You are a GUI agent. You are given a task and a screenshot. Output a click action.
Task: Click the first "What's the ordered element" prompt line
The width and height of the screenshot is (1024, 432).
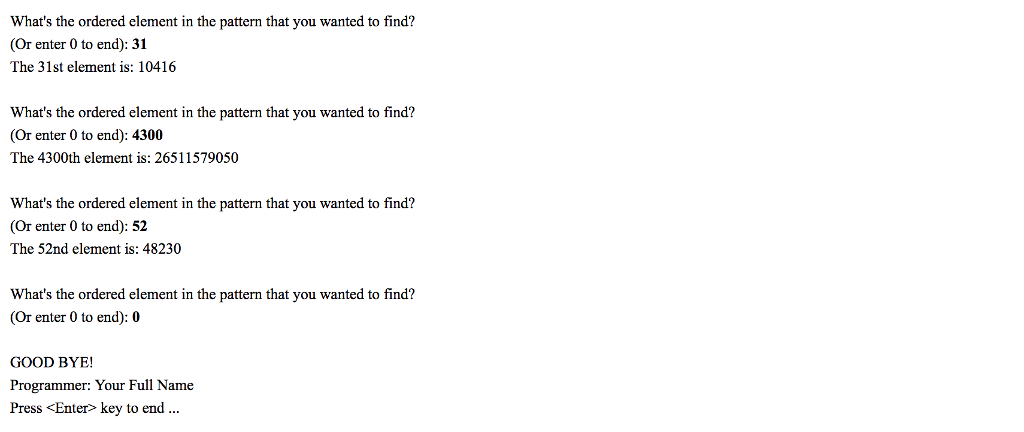coord(212,21)
